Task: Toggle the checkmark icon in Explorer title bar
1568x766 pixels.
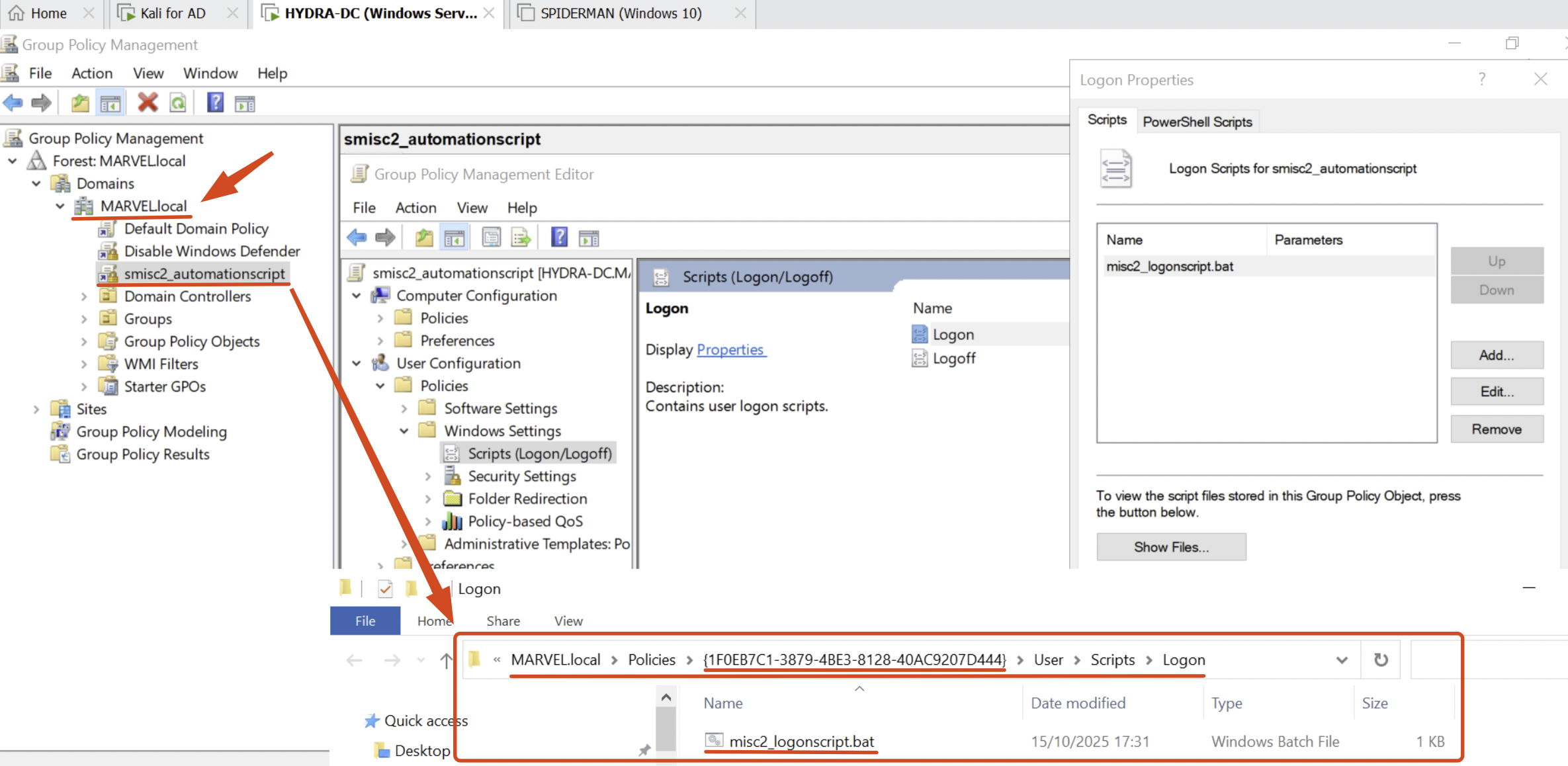Action: 385,588
